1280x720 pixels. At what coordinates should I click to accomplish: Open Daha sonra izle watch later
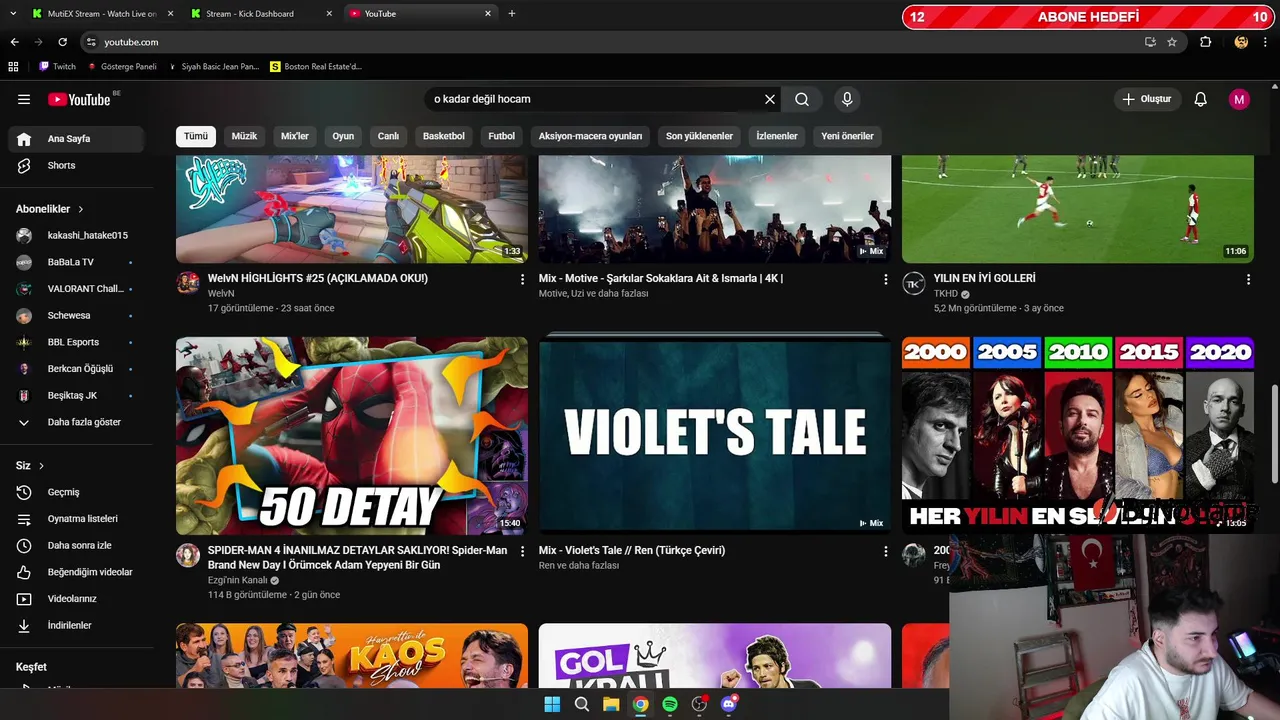(76, 545)
